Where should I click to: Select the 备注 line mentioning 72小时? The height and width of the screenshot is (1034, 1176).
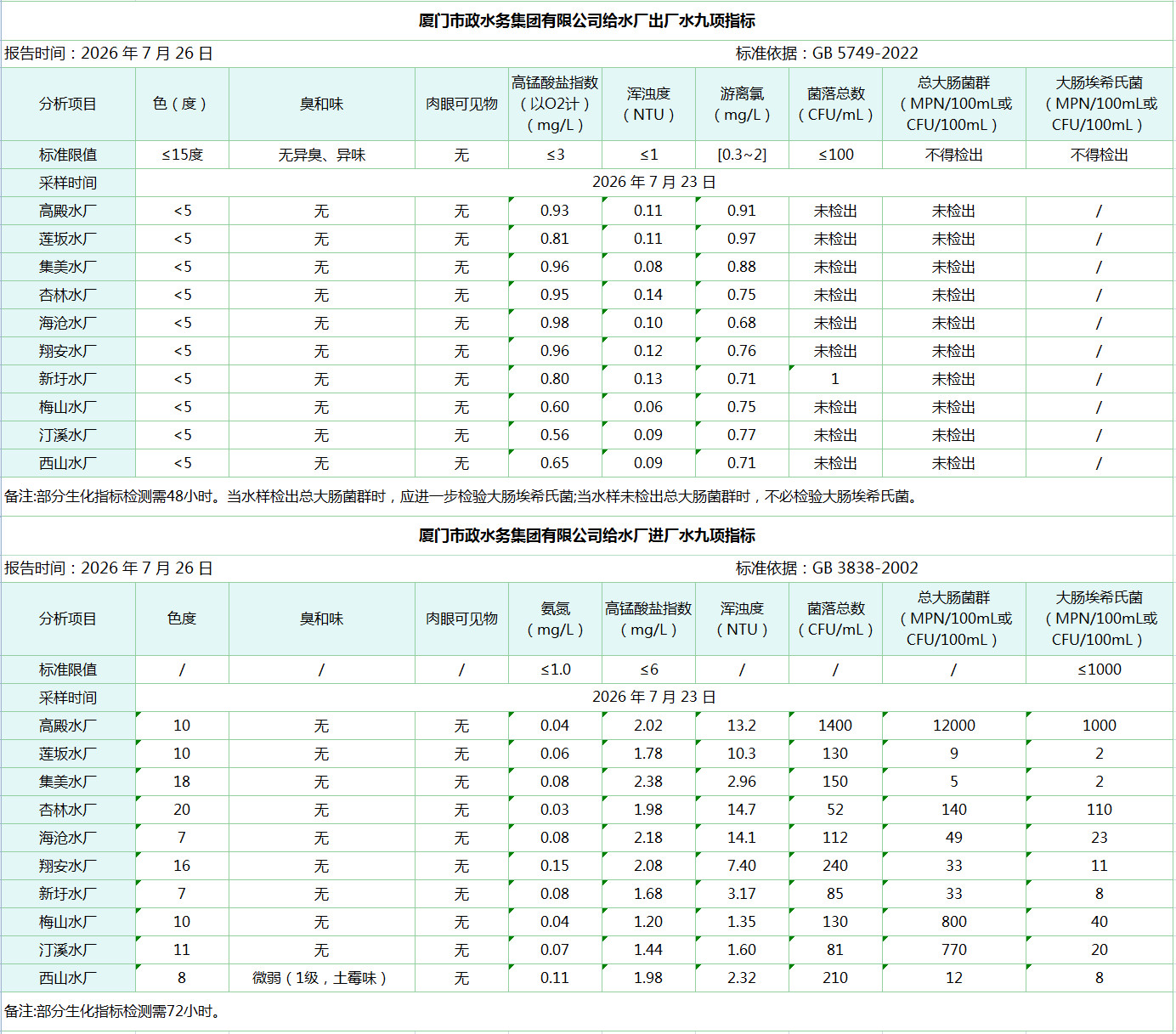click(x=115, y=1011)
